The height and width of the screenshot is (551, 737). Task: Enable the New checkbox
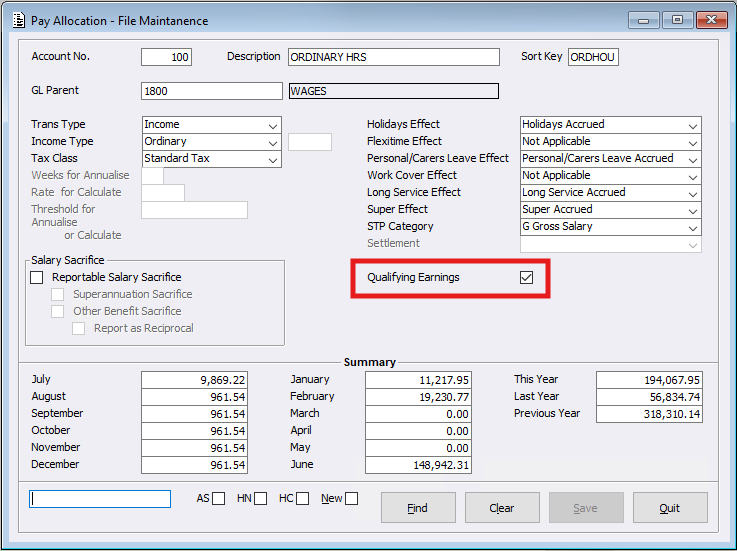[x=352, y=499]
